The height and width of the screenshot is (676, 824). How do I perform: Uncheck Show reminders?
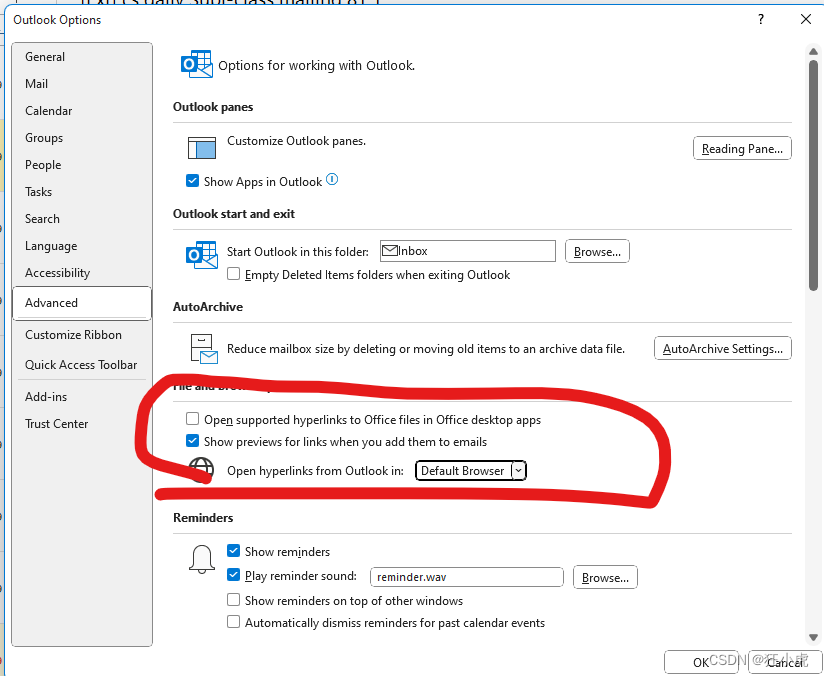click(233, 550)
